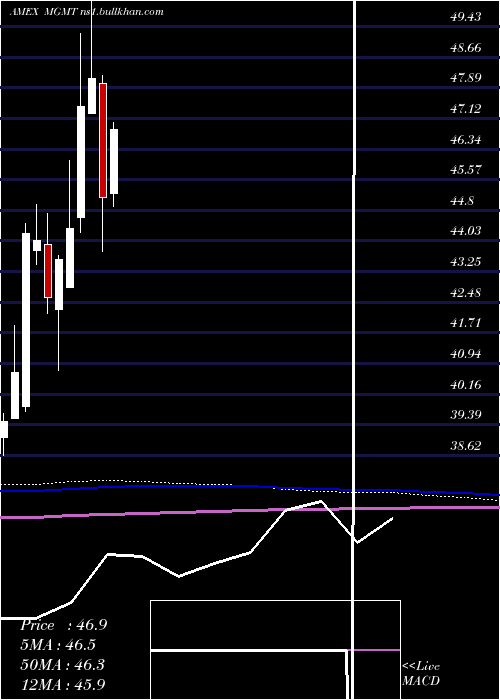500x700 pixels.
Task: Click the 43.25 price axis label
Action: [466, 262]
